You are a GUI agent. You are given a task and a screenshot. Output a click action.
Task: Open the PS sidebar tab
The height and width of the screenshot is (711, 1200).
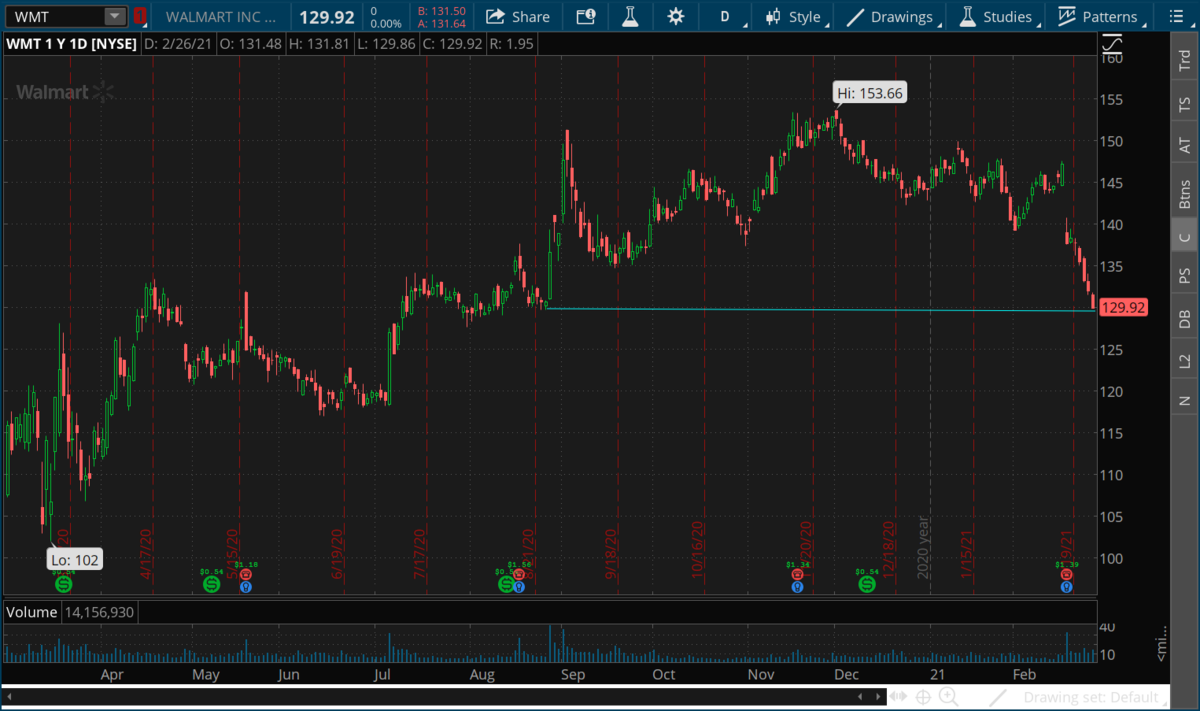(1185, 275)
